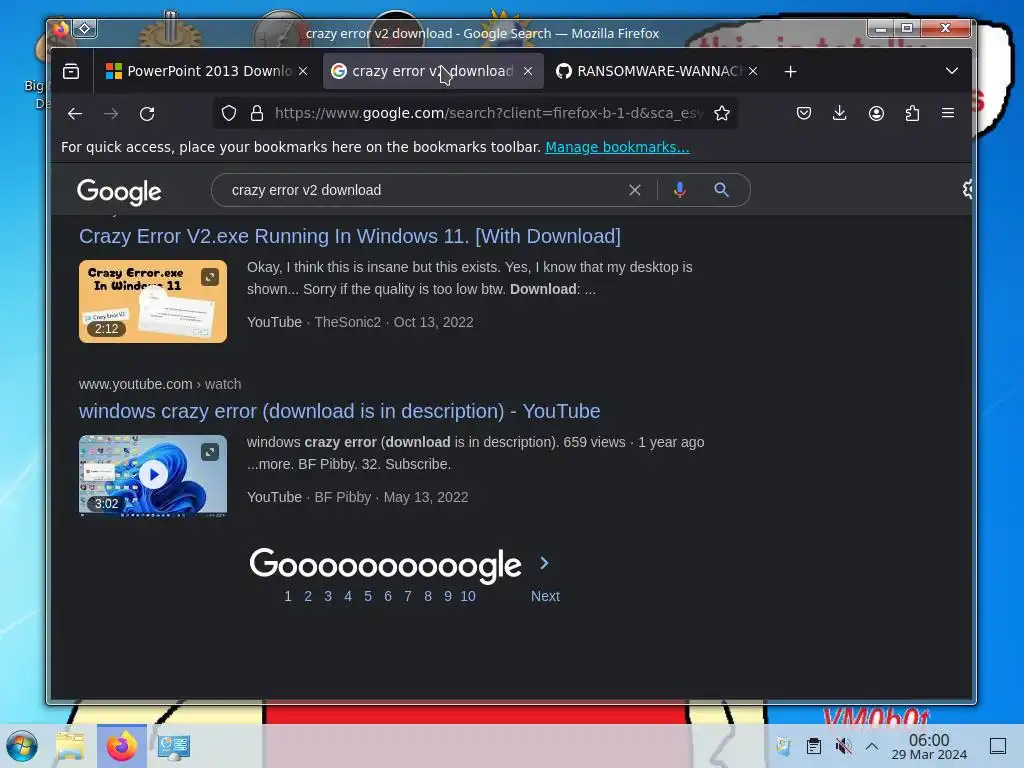Expand hidden system tray icons arrow

872,746
